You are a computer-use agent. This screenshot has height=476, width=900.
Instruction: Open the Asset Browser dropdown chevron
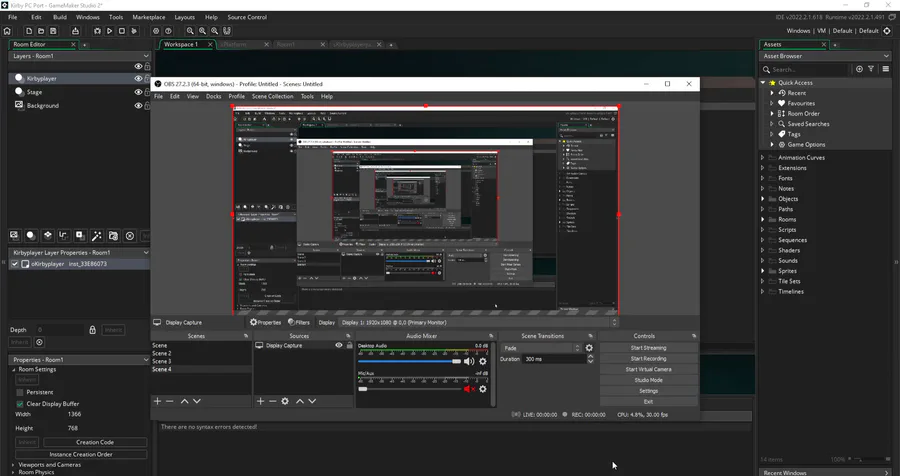(886, 56)
